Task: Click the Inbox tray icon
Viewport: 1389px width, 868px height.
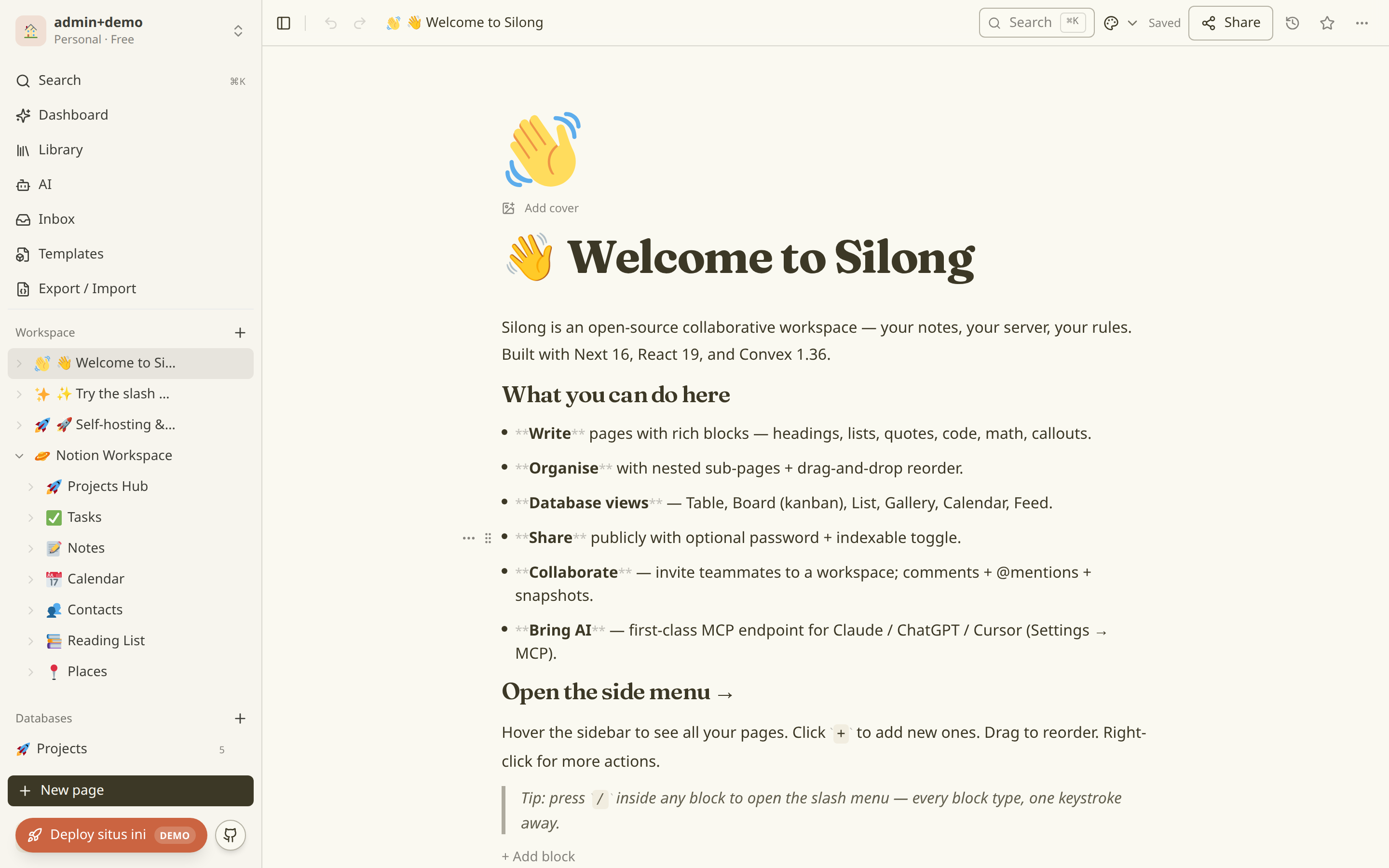Action: pyautogui.click(x=23, y=219)
